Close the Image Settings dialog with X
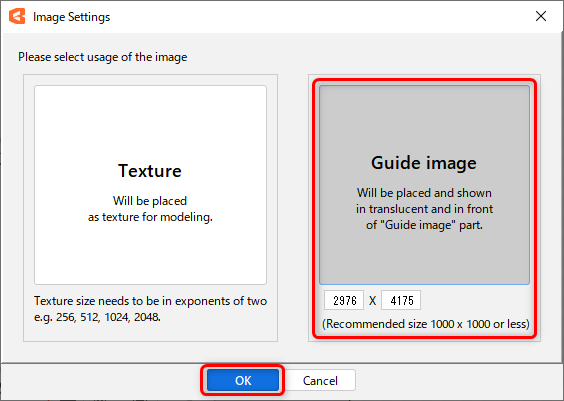 click(541, 16)
